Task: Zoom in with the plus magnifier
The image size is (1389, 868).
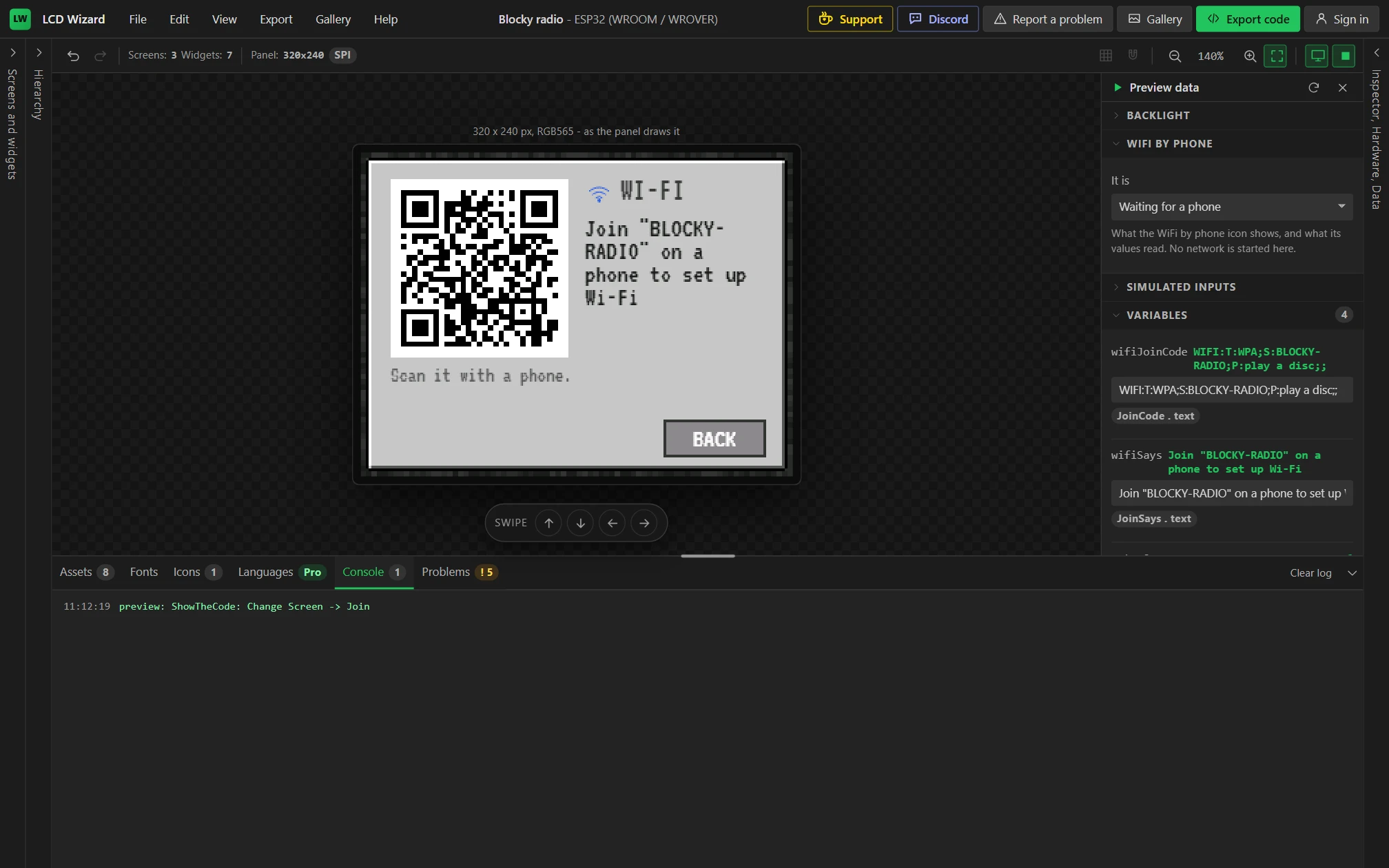Action: pos(1250,56)
